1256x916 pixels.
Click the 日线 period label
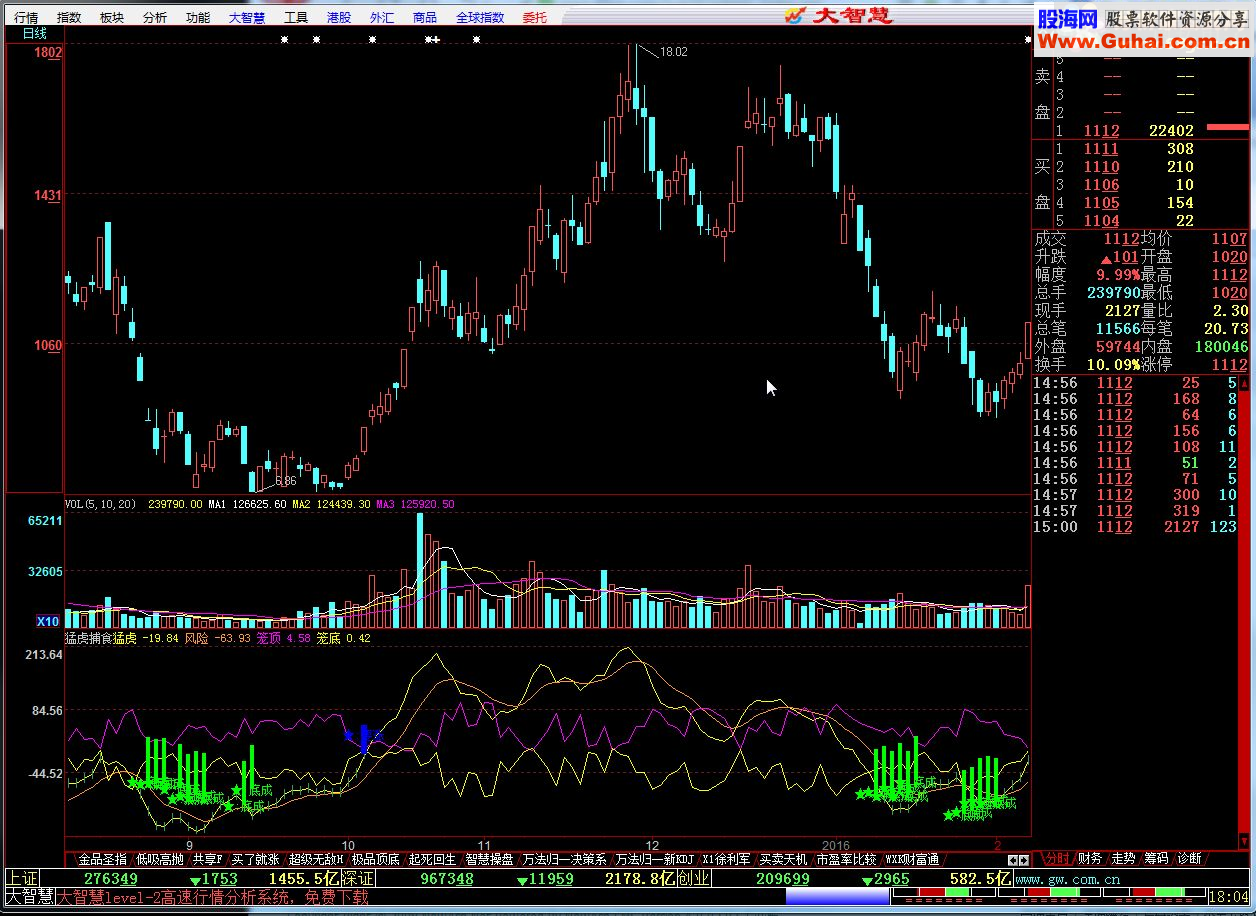pyautogui.click(x=35, y=33)
